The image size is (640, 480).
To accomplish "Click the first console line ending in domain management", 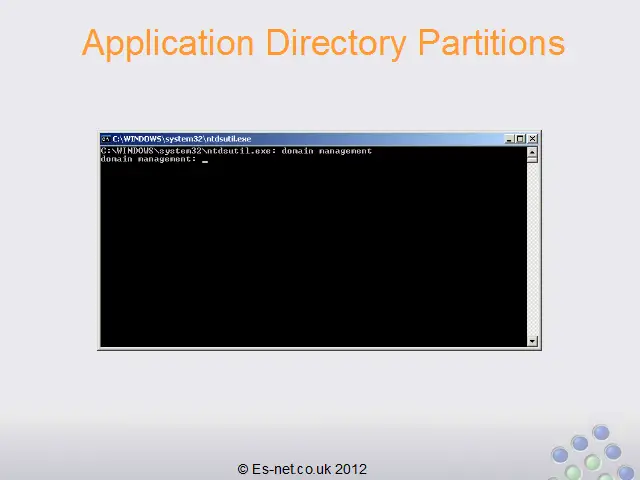I will coord(236,151).
